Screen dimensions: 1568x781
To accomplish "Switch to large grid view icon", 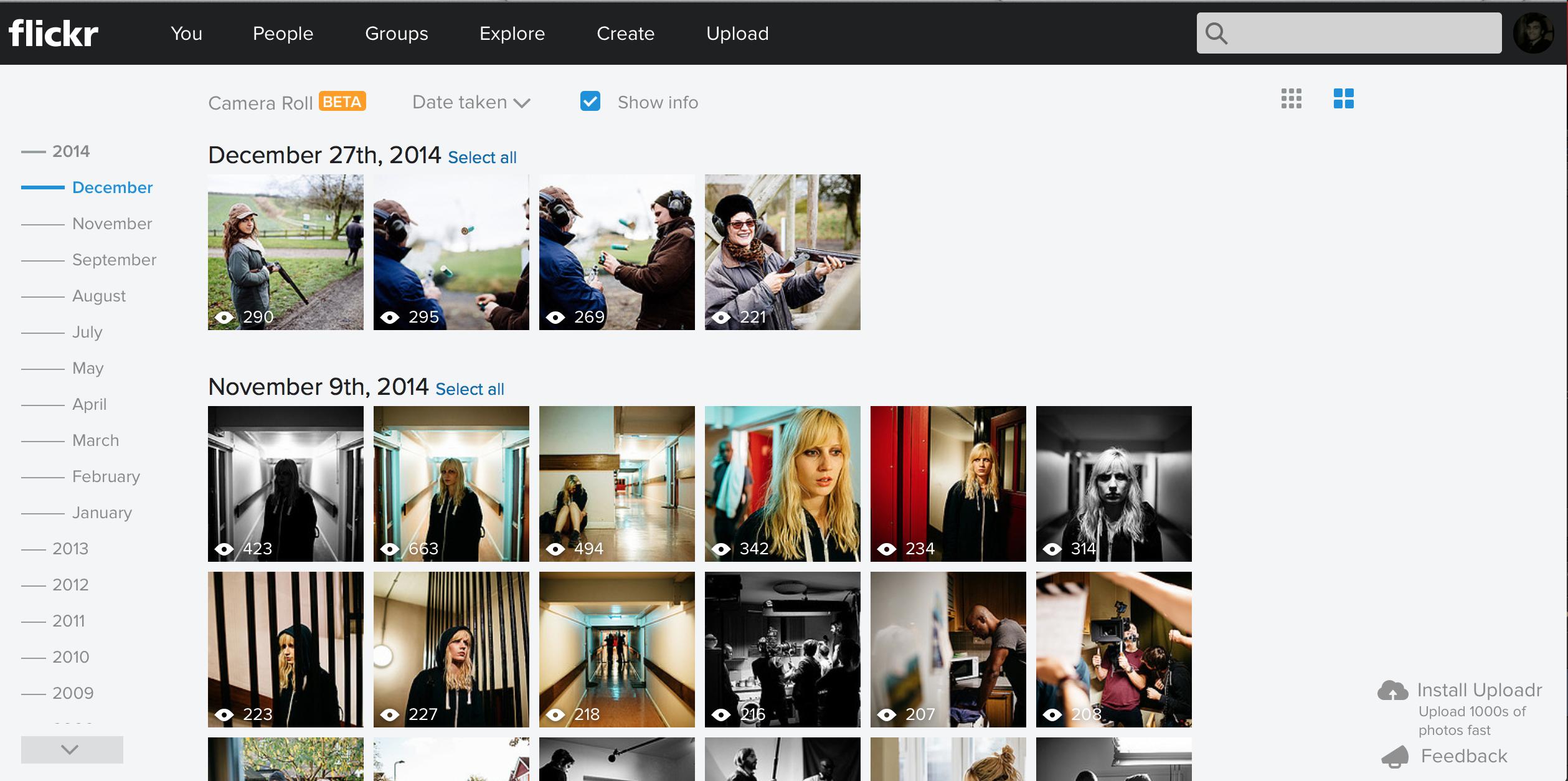I will coord(1343,98).
